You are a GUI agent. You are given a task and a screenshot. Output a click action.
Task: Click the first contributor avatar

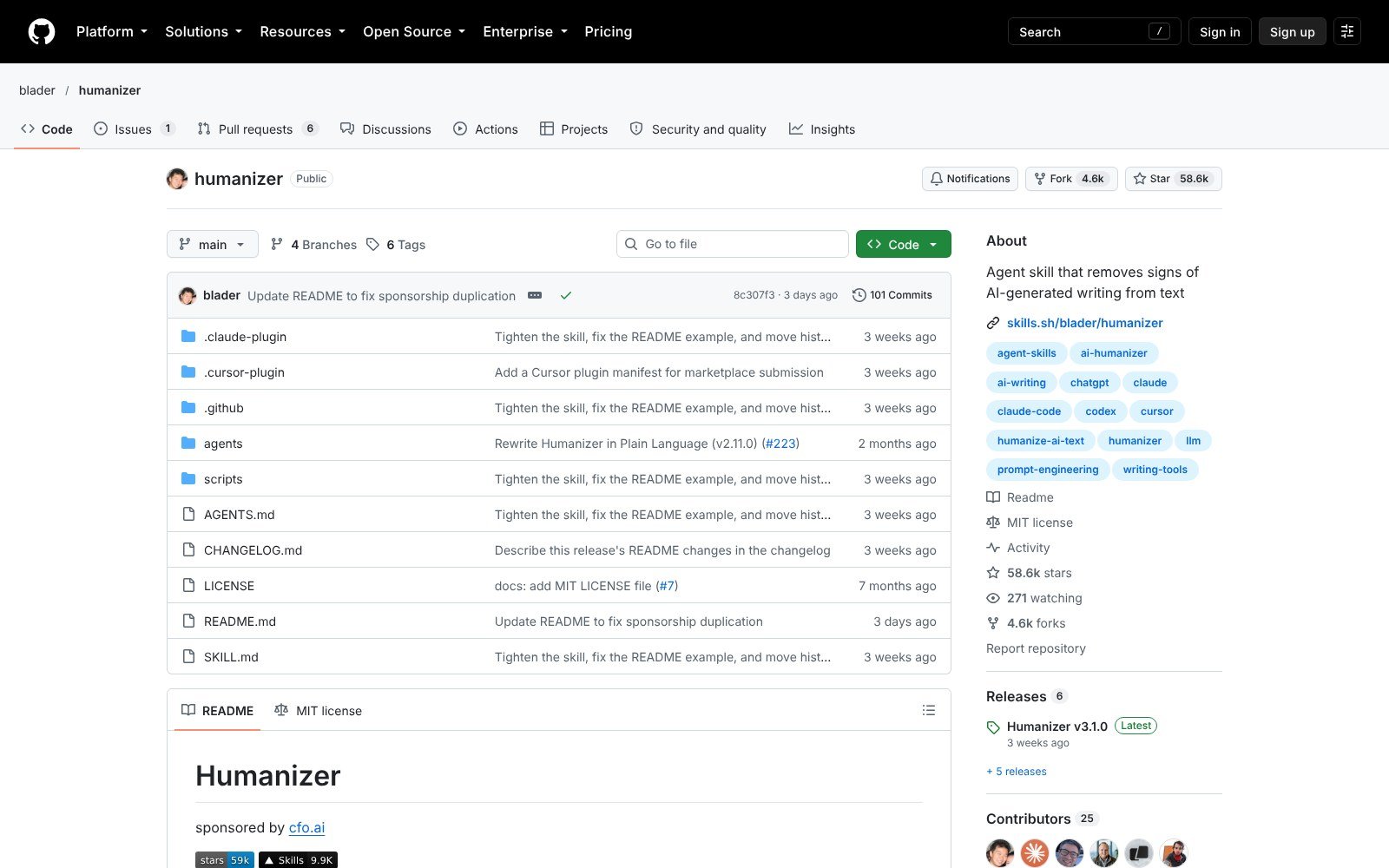pyautogui.click(x=1000, y=853)
